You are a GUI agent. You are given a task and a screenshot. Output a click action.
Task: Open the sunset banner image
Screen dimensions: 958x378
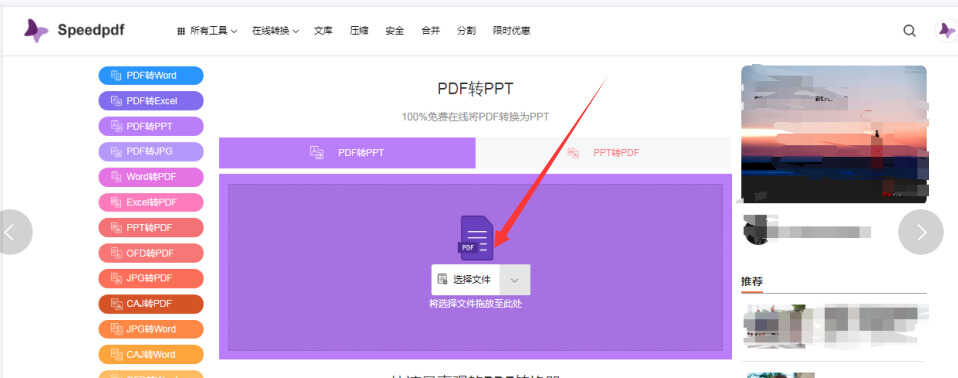point(834,134)
